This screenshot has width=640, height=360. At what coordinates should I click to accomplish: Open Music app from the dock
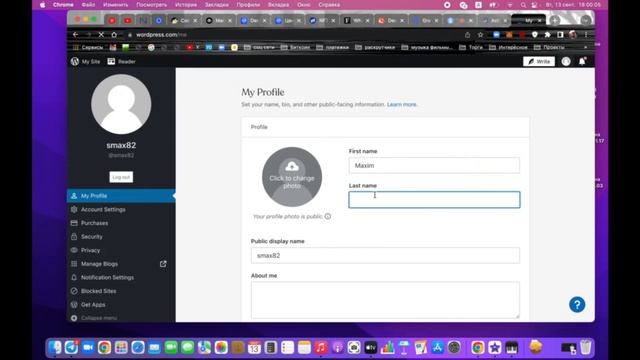[x=321, y=347]
